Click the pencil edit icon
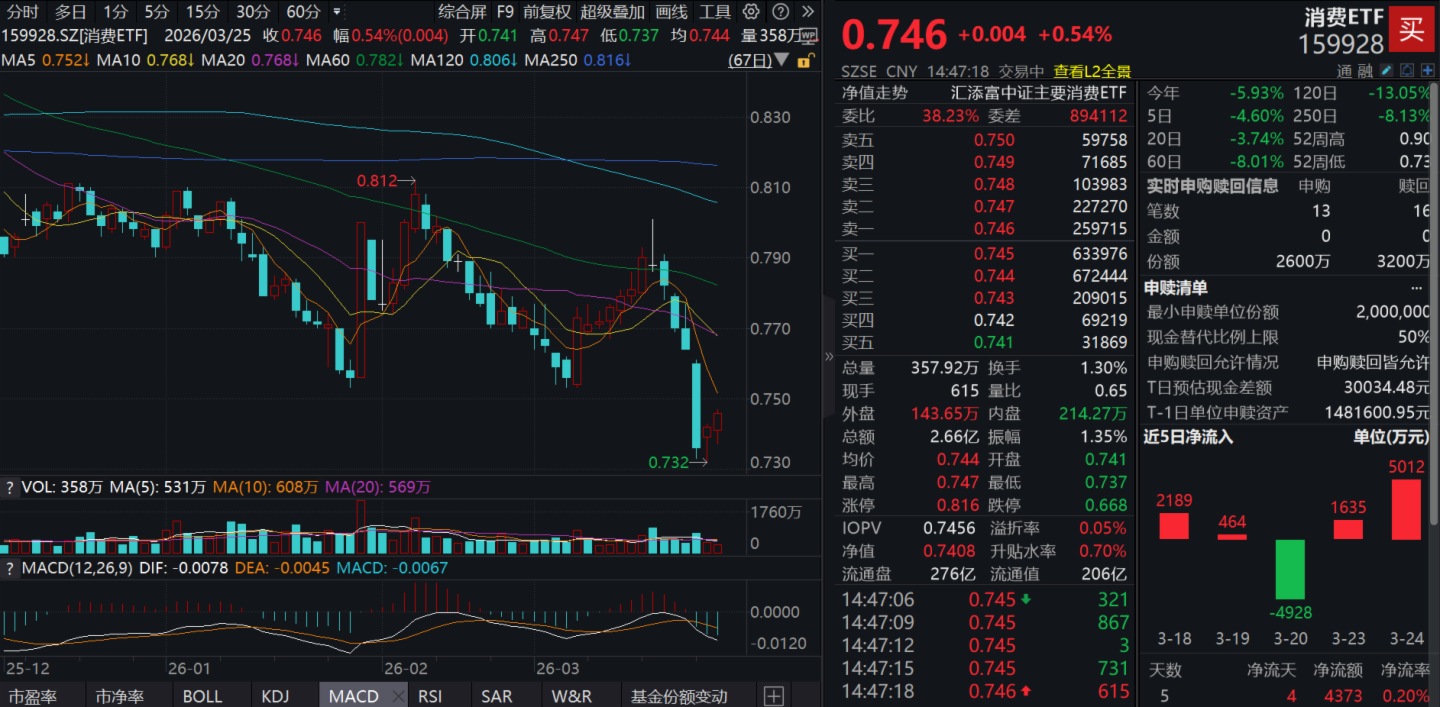 [x=1386, y=71]
